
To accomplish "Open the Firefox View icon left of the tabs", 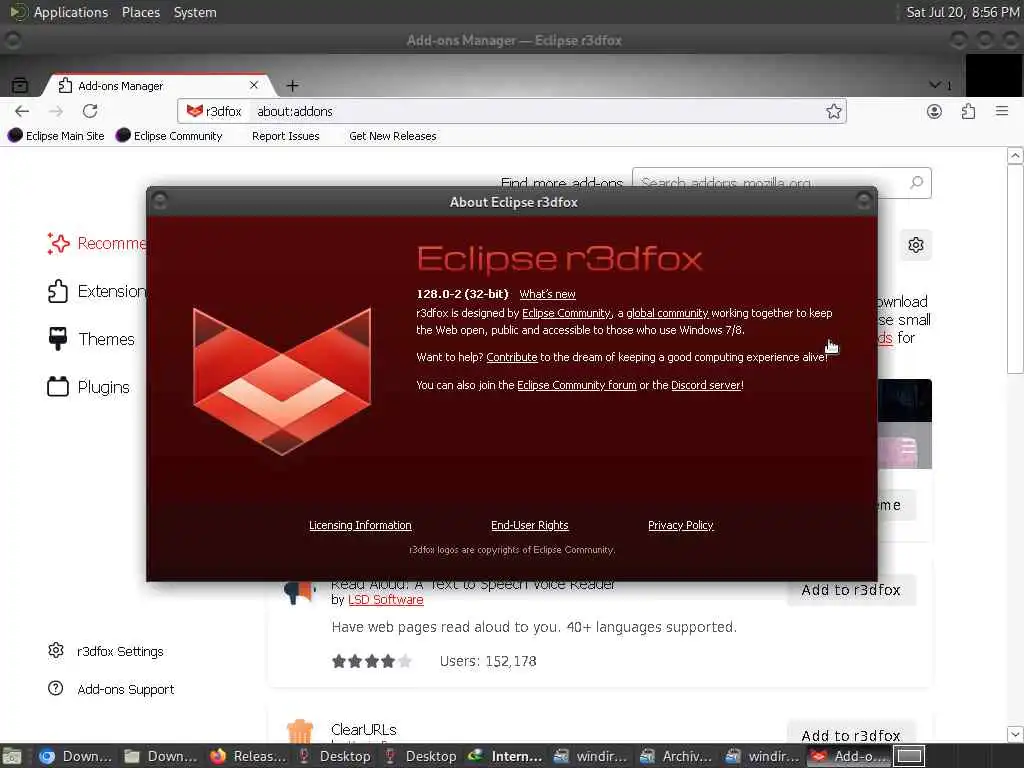I will (x=20, y=85).
